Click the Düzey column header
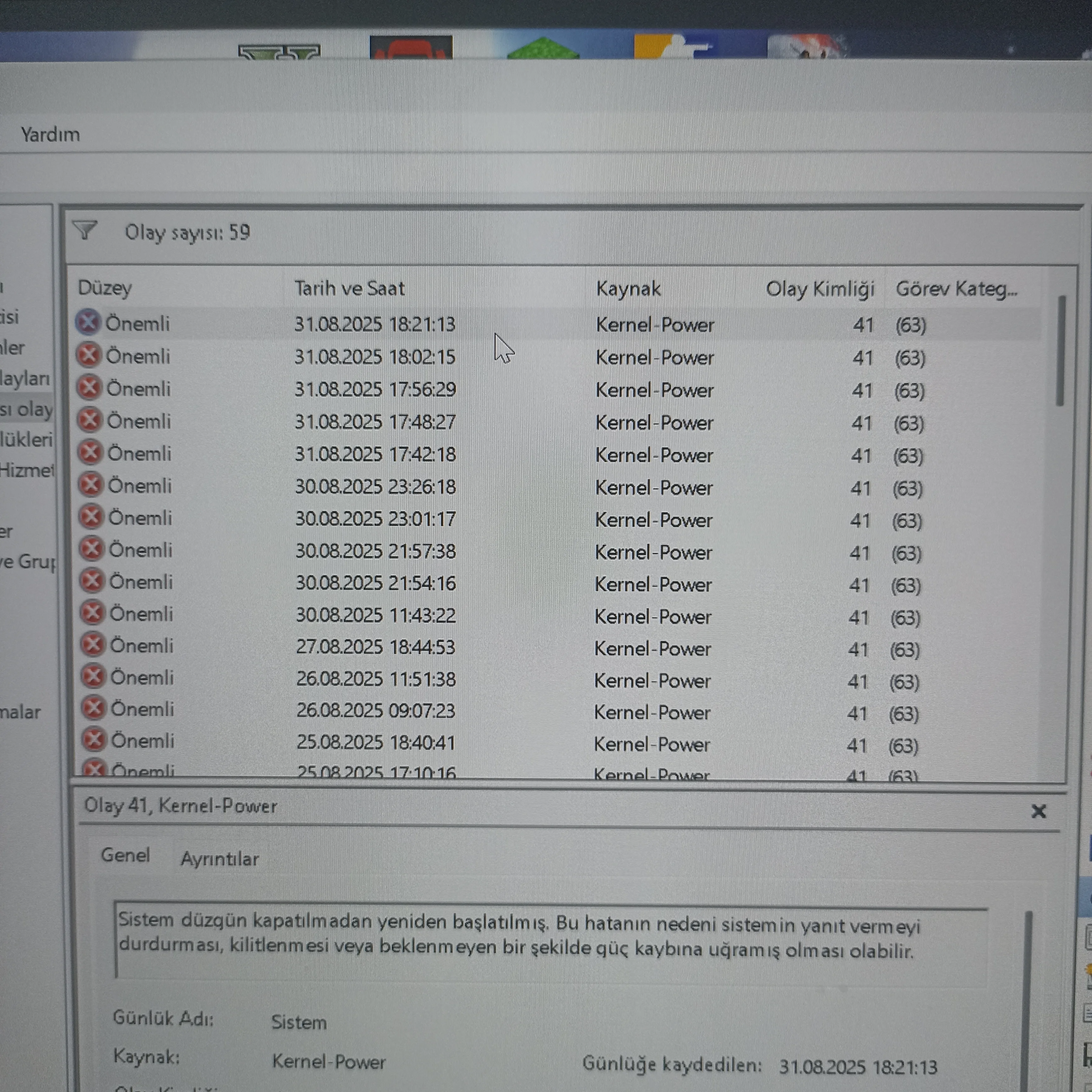This screenshot has height=1092, width=1092. tap(105, 288)
